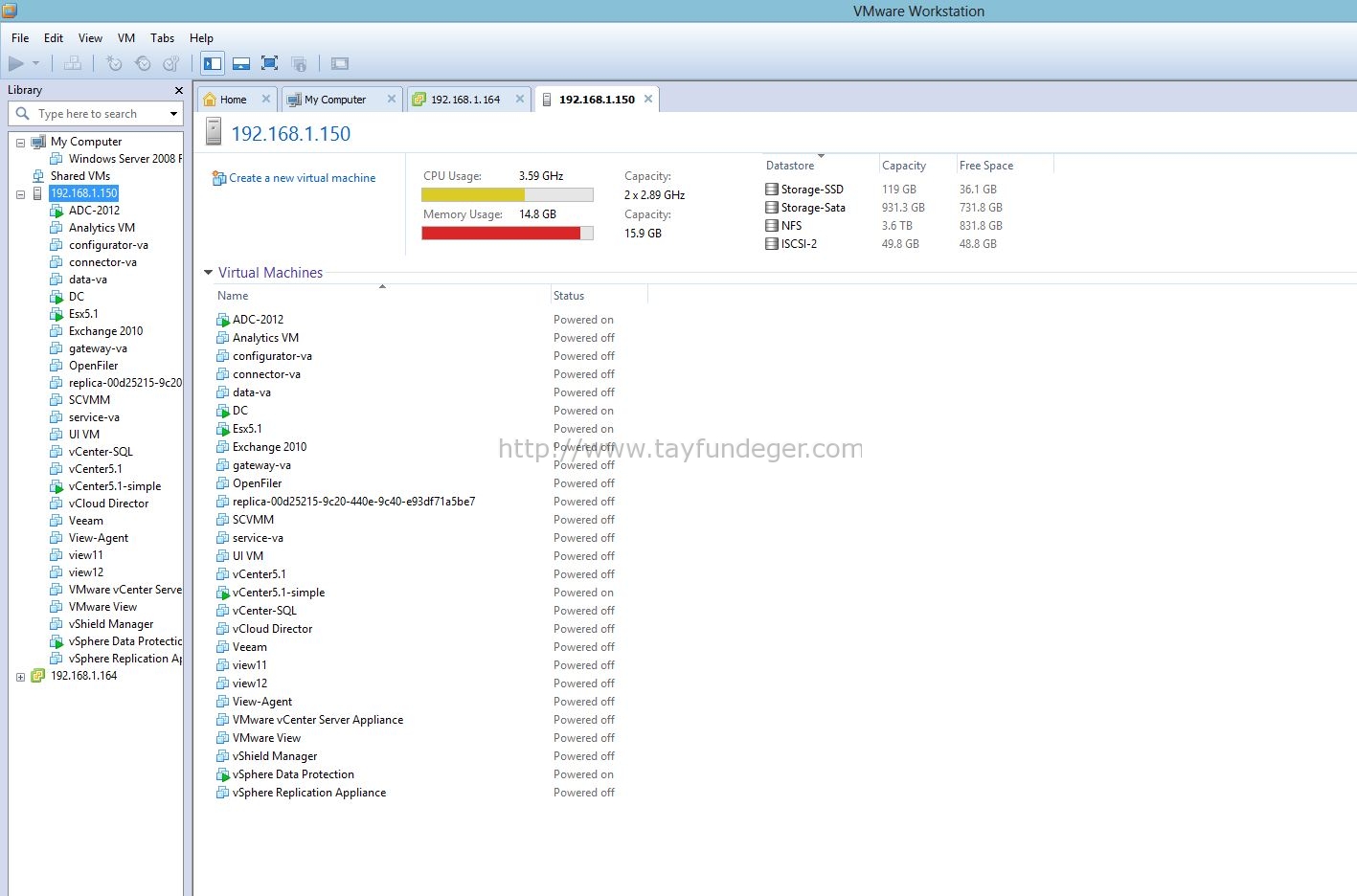1357x896 pixels.
Task: Click the Unity mode toolbar icon
Action: pos(299,64)
